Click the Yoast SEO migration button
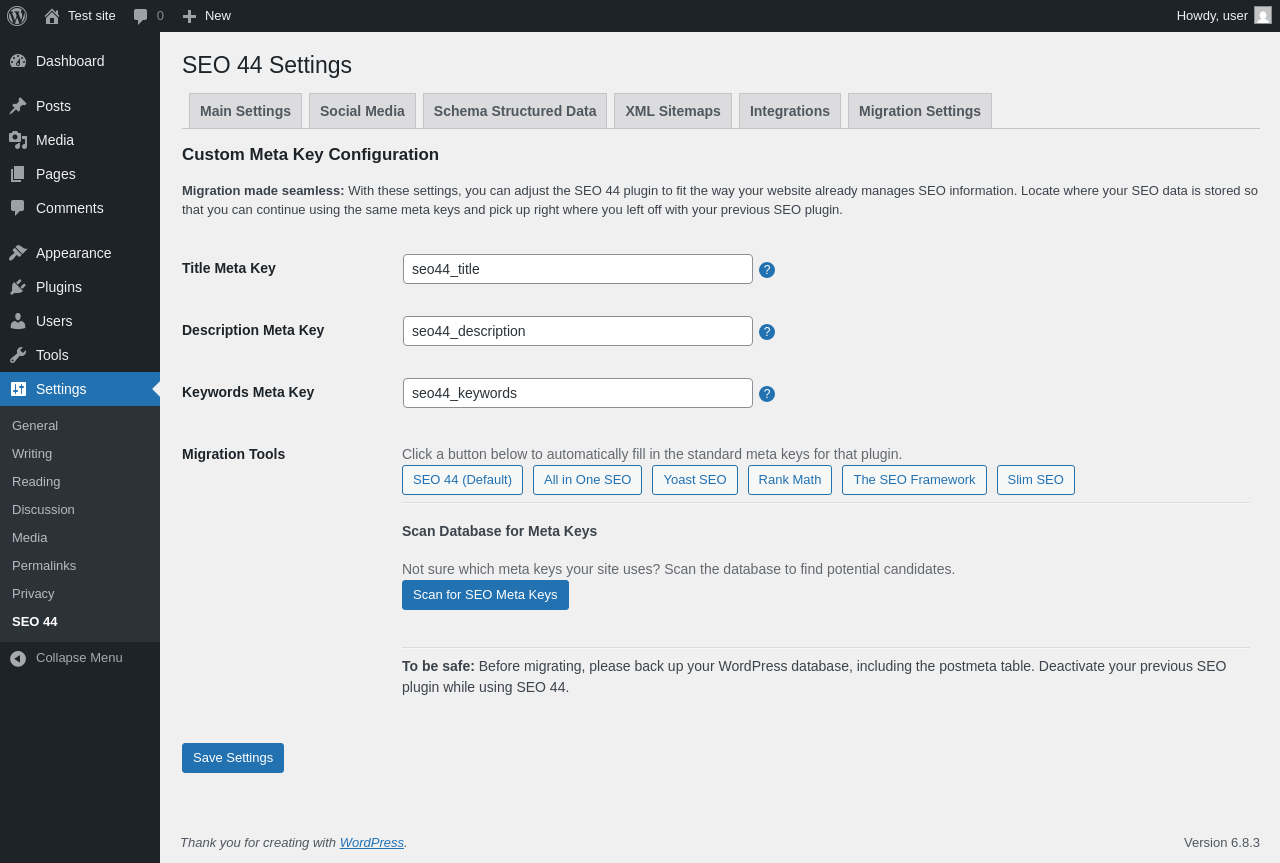 695,480
